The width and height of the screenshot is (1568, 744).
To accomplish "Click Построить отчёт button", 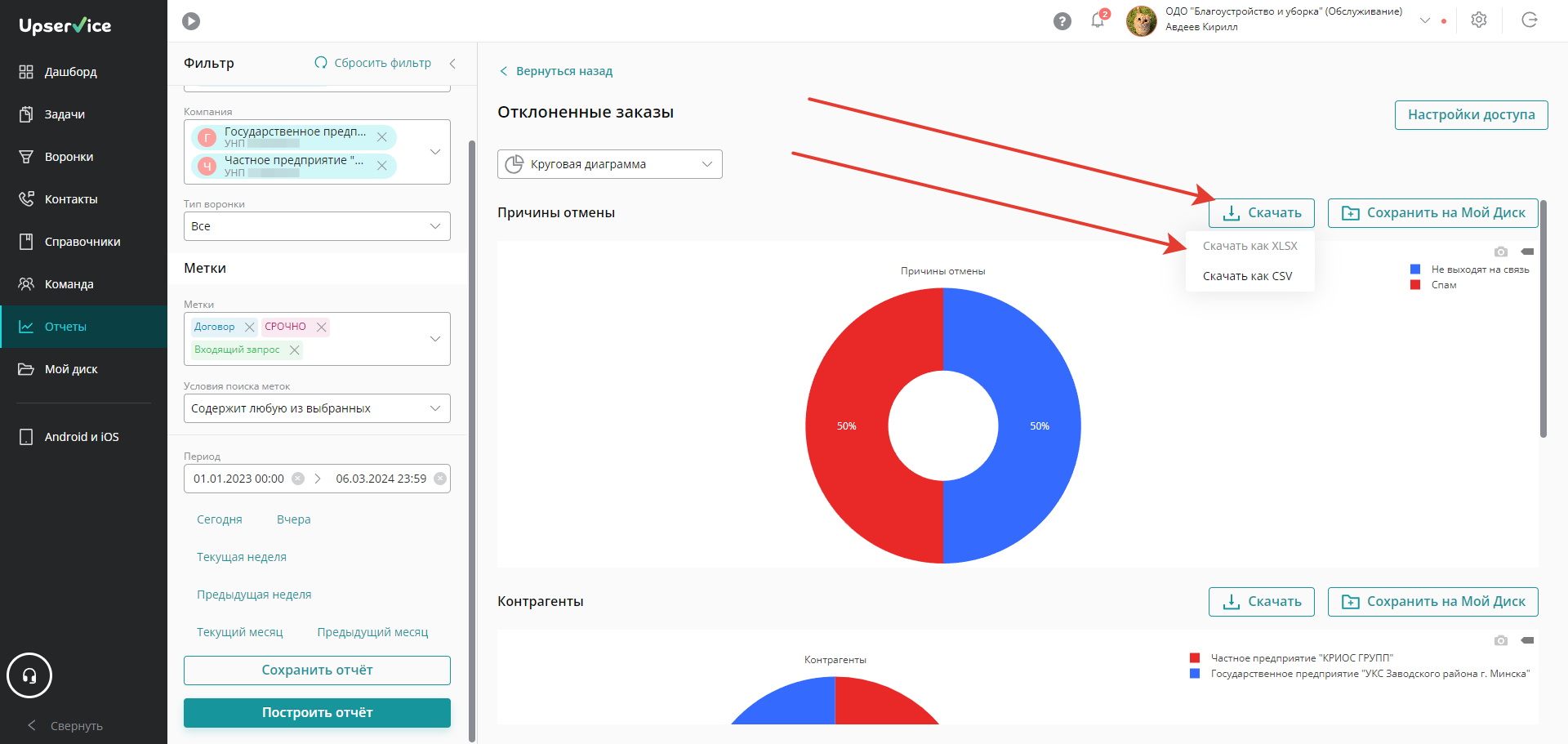I will [317, 713].
